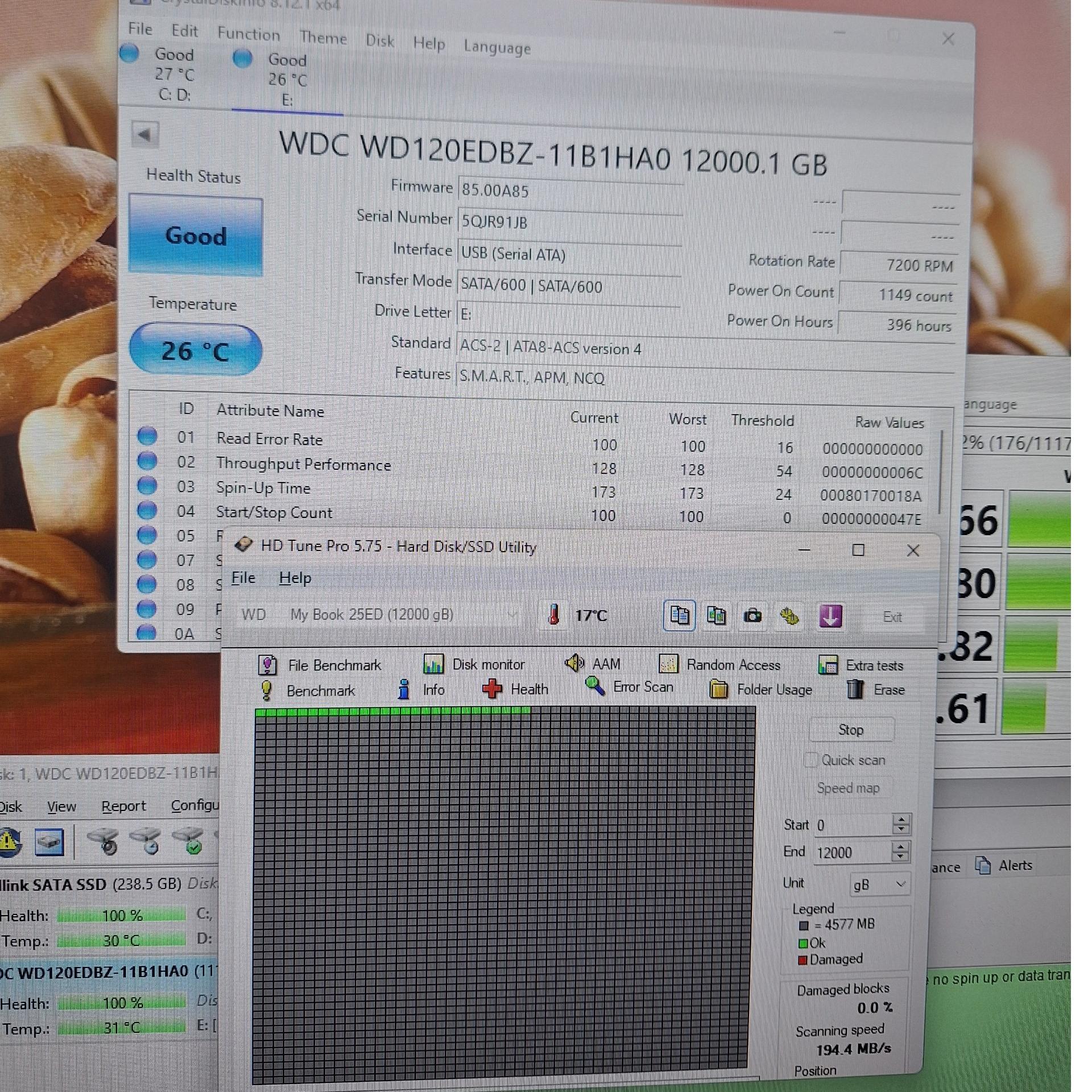Toggle the Quick scan checkbox
The width and height of the screenshot is (1092, 1092).
point(812,760)
